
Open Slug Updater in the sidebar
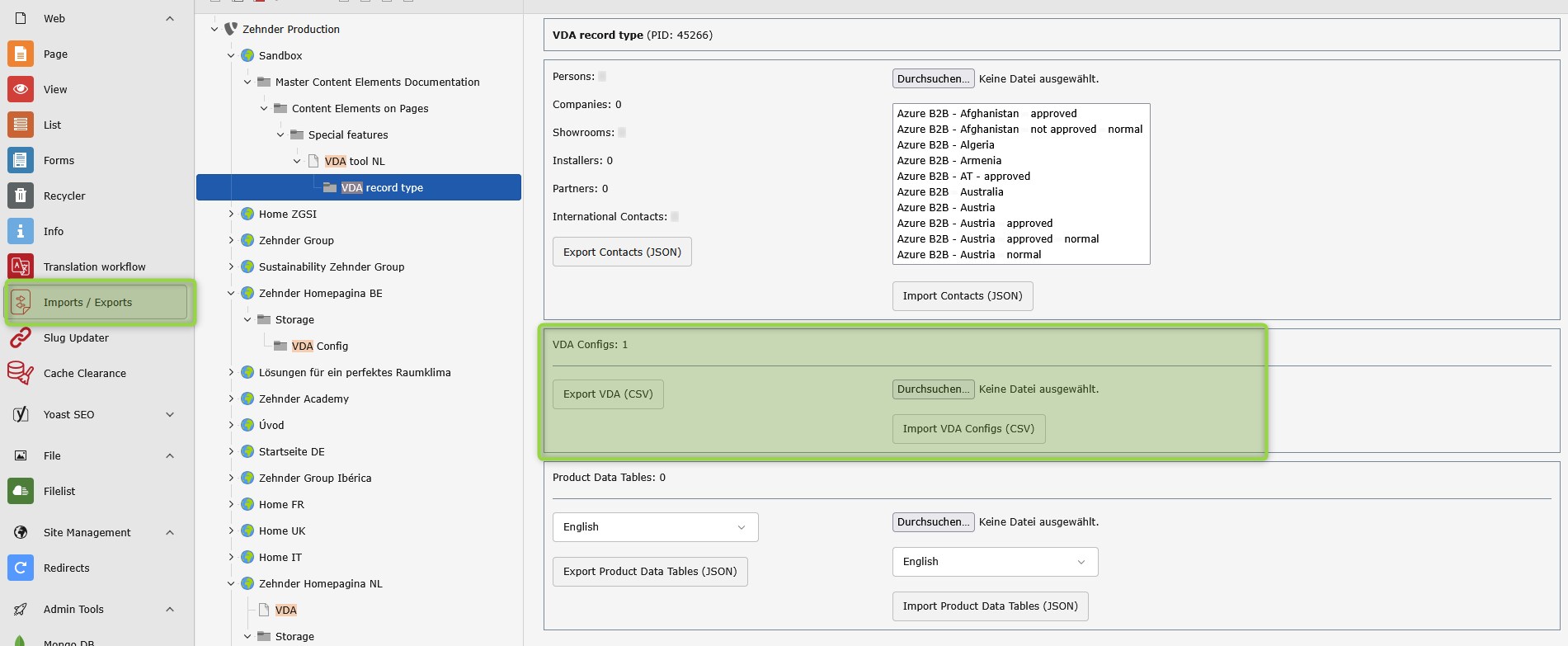(x=76, y=337)
